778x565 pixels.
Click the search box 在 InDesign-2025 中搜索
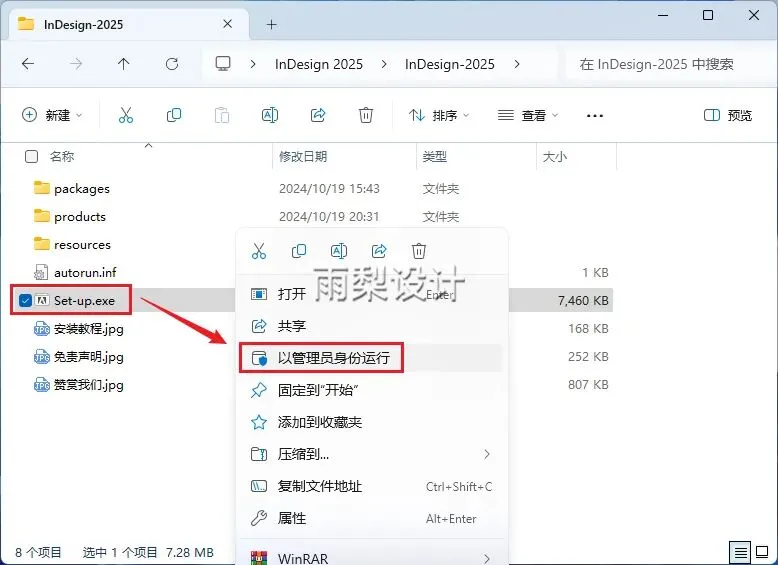(668, 64)
